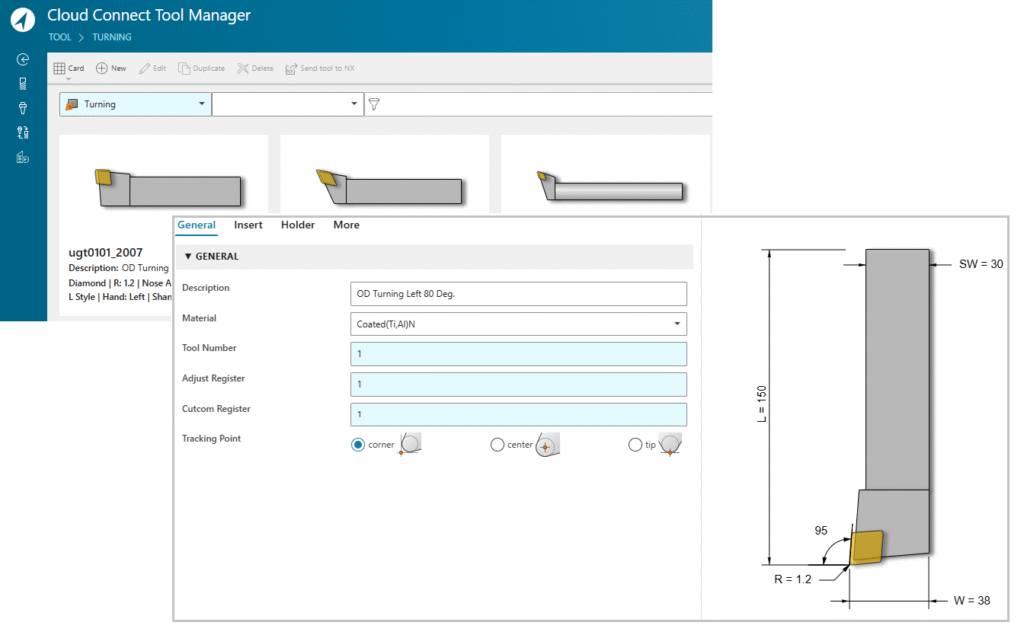Screen dimensions: 1024x635
Task: Create a New tool
Action: (111, 69)
